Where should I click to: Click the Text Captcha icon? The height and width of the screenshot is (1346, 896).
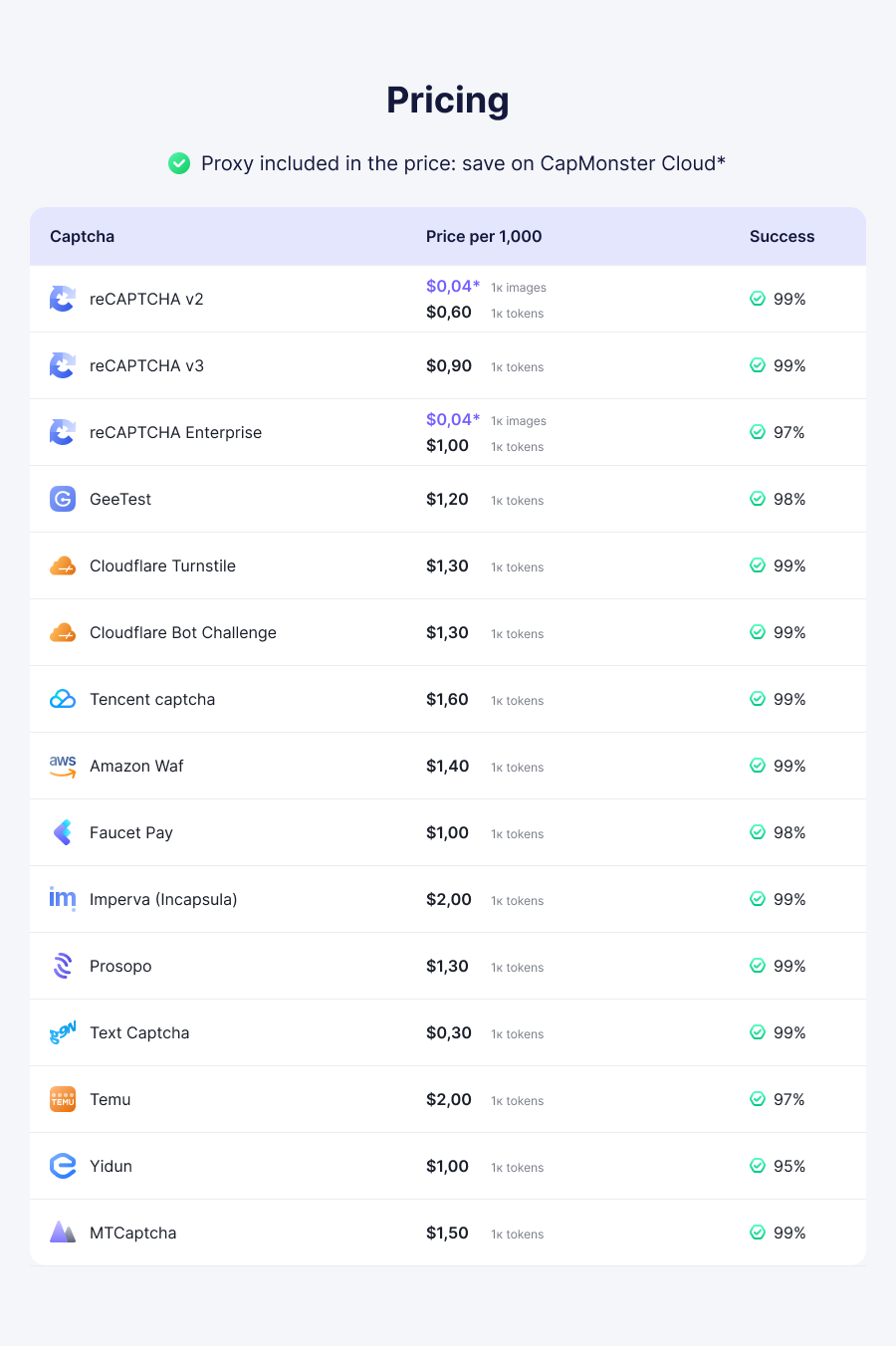point(63,1032)
